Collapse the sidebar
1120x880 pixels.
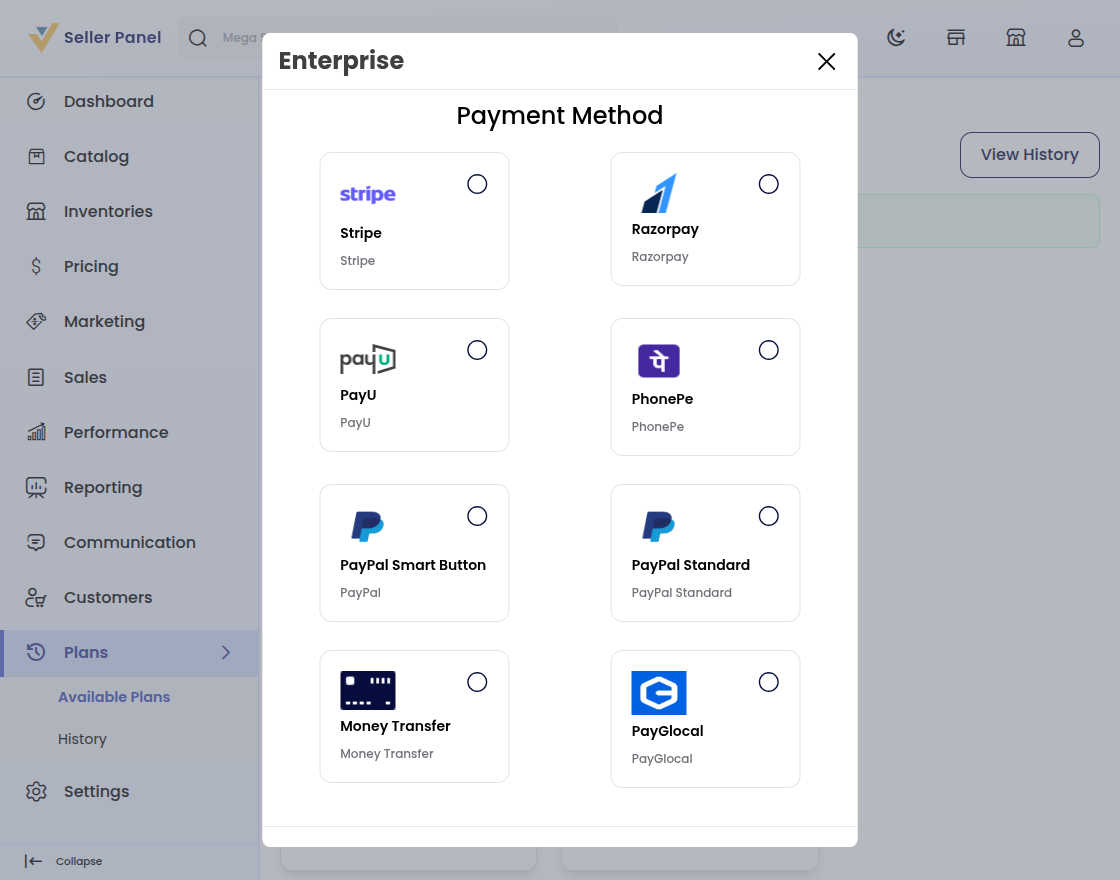coord(64,861)
